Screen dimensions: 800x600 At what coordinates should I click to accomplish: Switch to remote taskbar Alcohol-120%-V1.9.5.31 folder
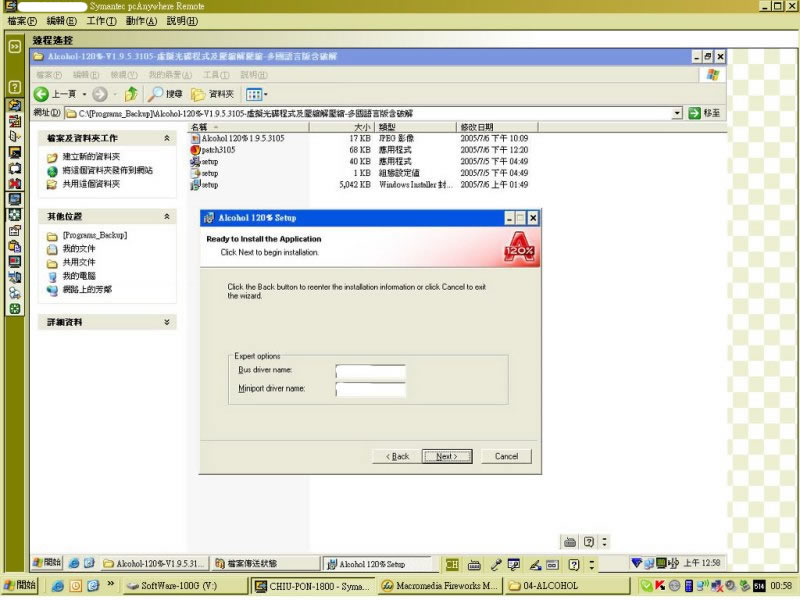154,564
